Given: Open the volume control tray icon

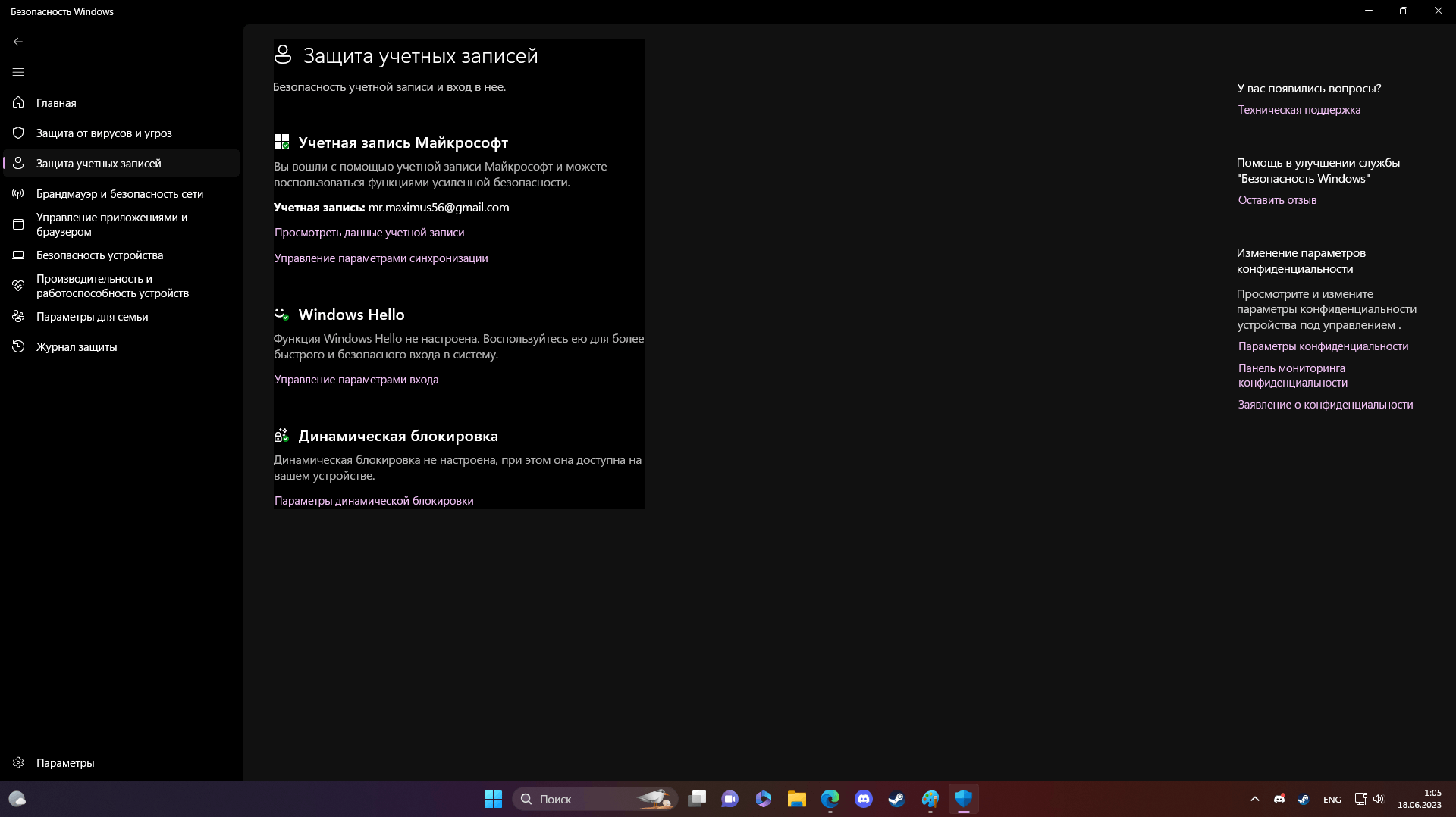Looking at the screenshot, I should tap(1379, 799).
